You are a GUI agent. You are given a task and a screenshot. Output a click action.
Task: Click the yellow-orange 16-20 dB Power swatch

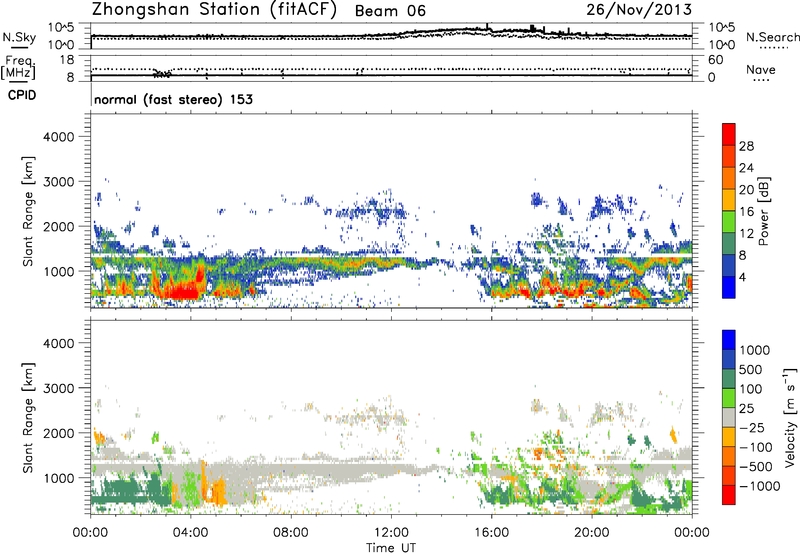[x=729, y=200]
